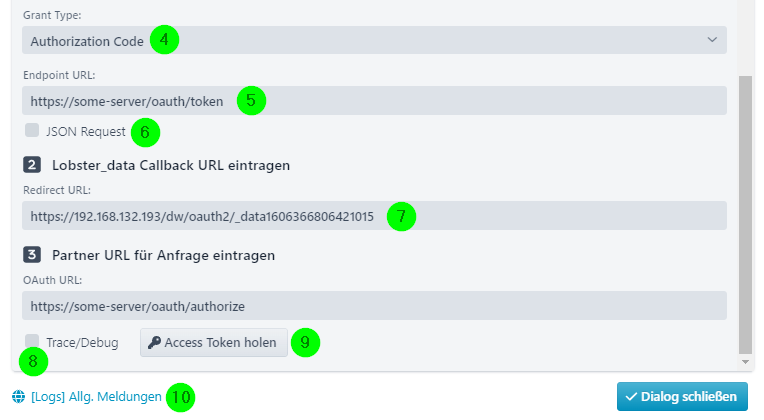This screenshot has width=764, height=420.
Task: Click the Dialog schließen button
Action: [x=682, y=396]
